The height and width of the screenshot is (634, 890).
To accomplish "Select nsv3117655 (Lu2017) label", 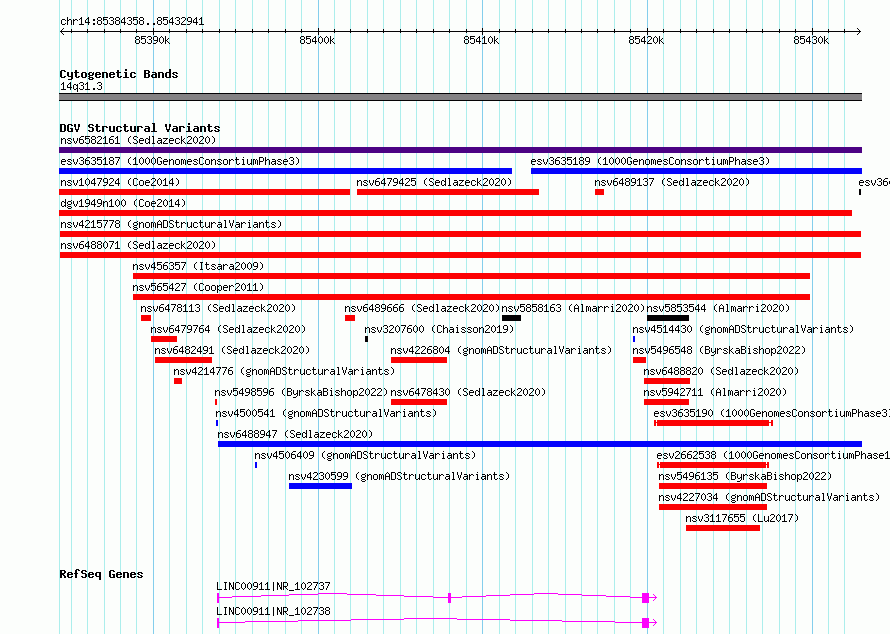I will [x=742, y=518].
